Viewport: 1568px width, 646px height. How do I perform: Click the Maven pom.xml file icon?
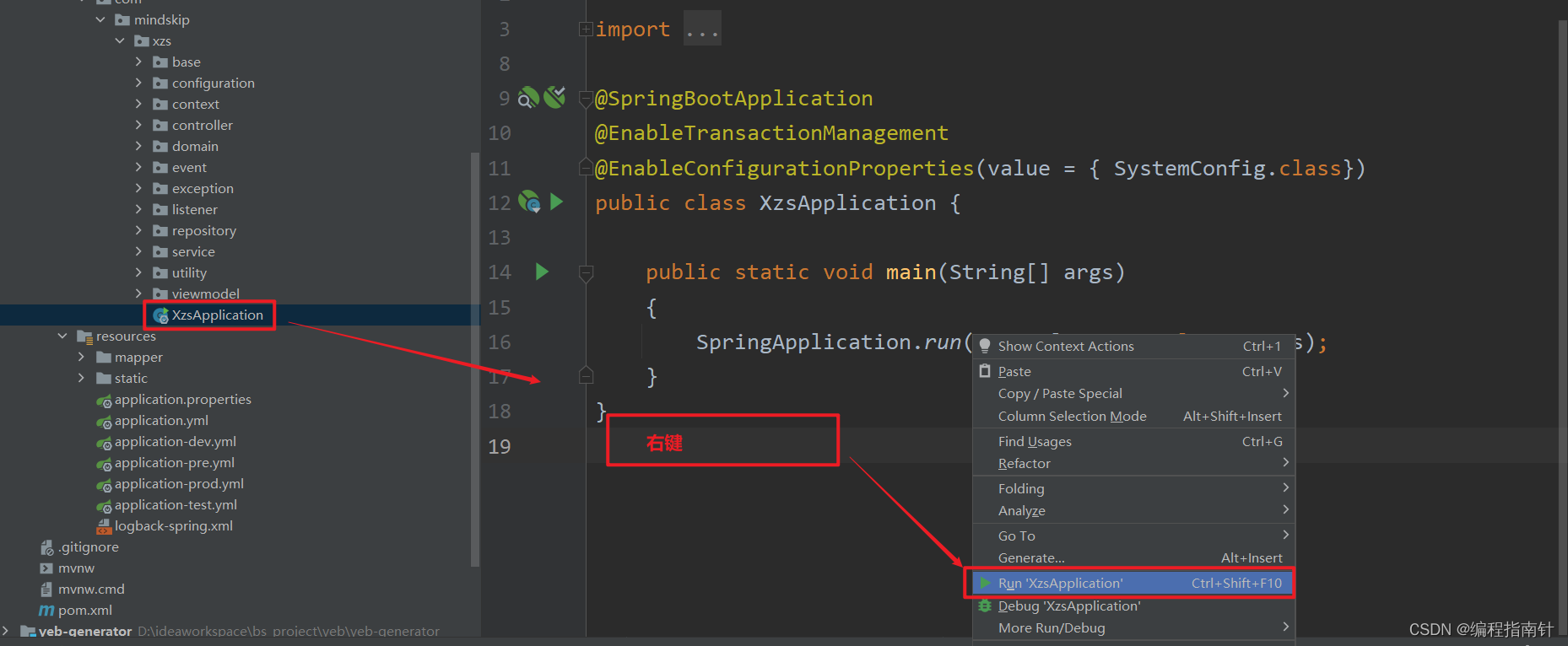coord(47,610)
